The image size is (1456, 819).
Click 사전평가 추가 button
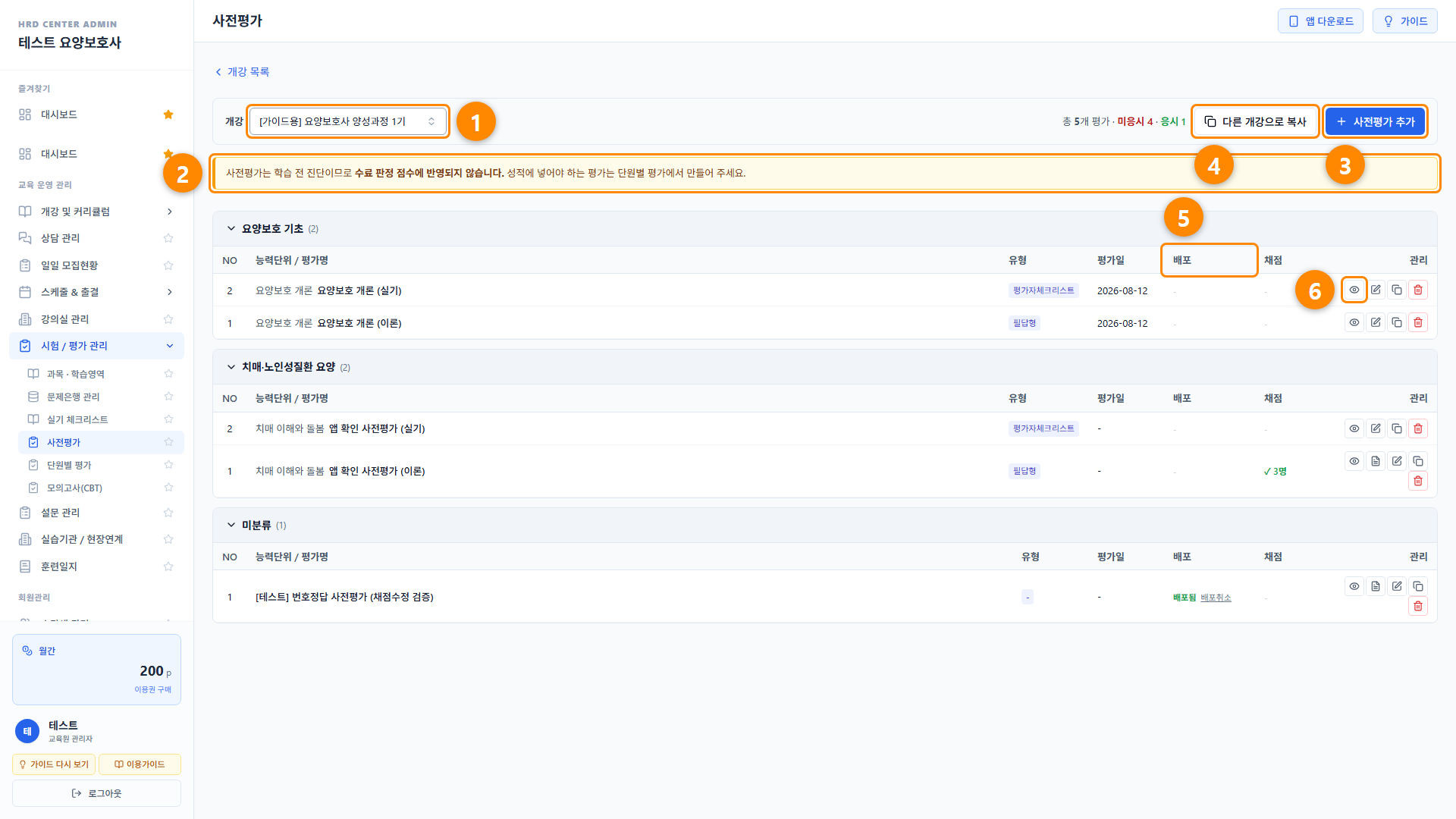coord(1375,121)
